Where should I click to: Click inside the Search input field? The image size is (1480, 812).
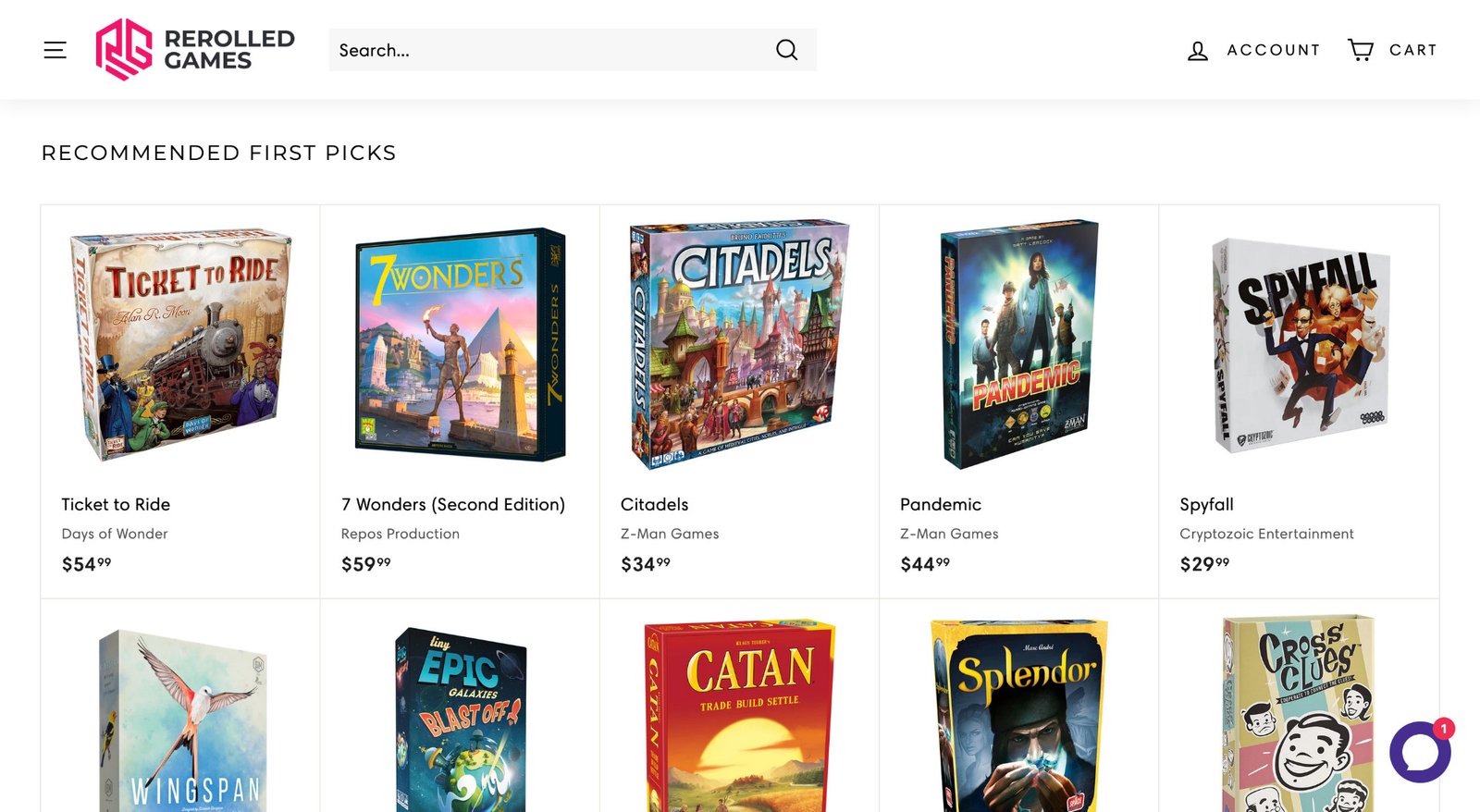[555, 50]
